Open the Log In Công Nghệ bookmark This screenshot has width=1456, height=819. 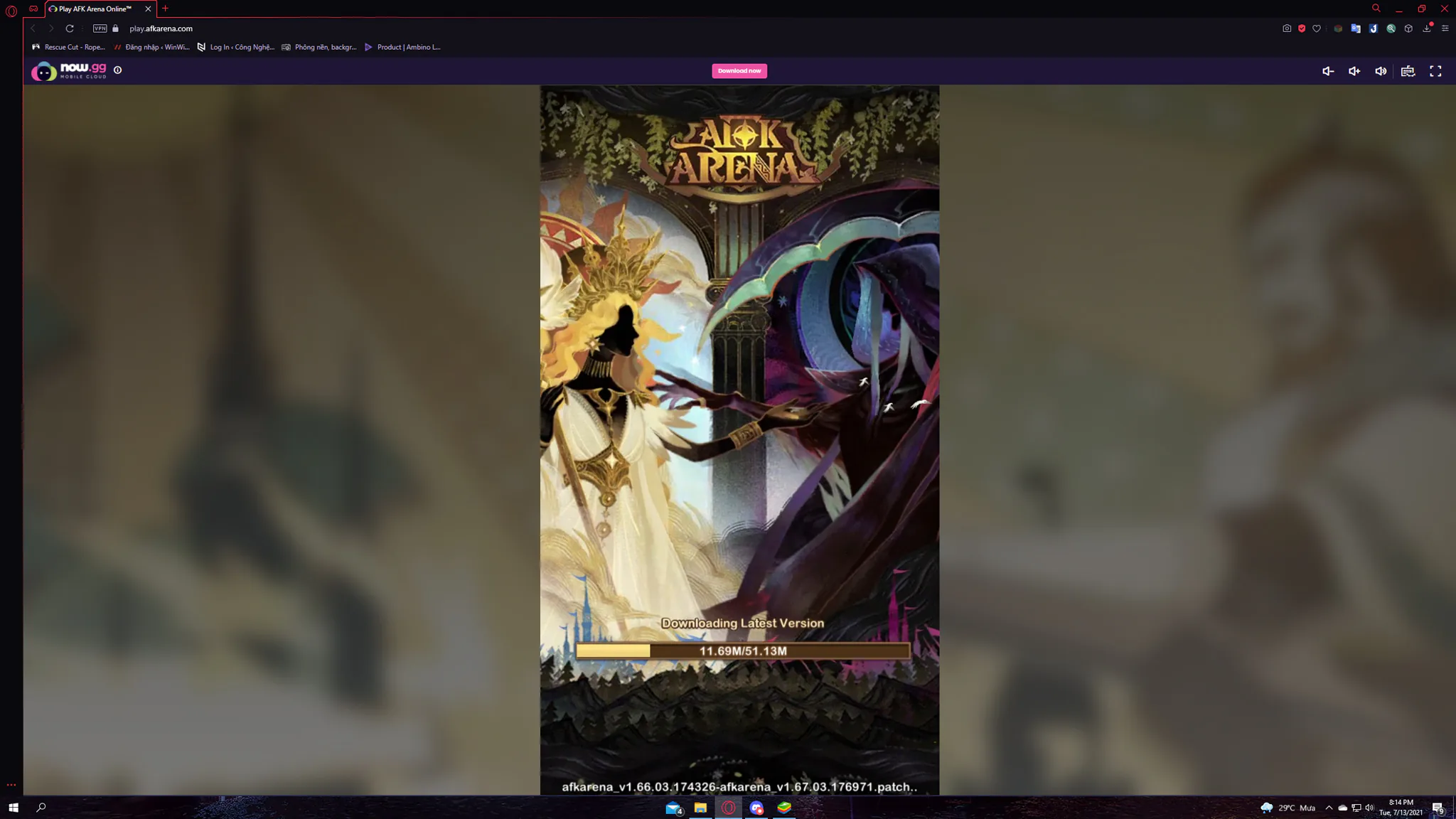(235, 47)
